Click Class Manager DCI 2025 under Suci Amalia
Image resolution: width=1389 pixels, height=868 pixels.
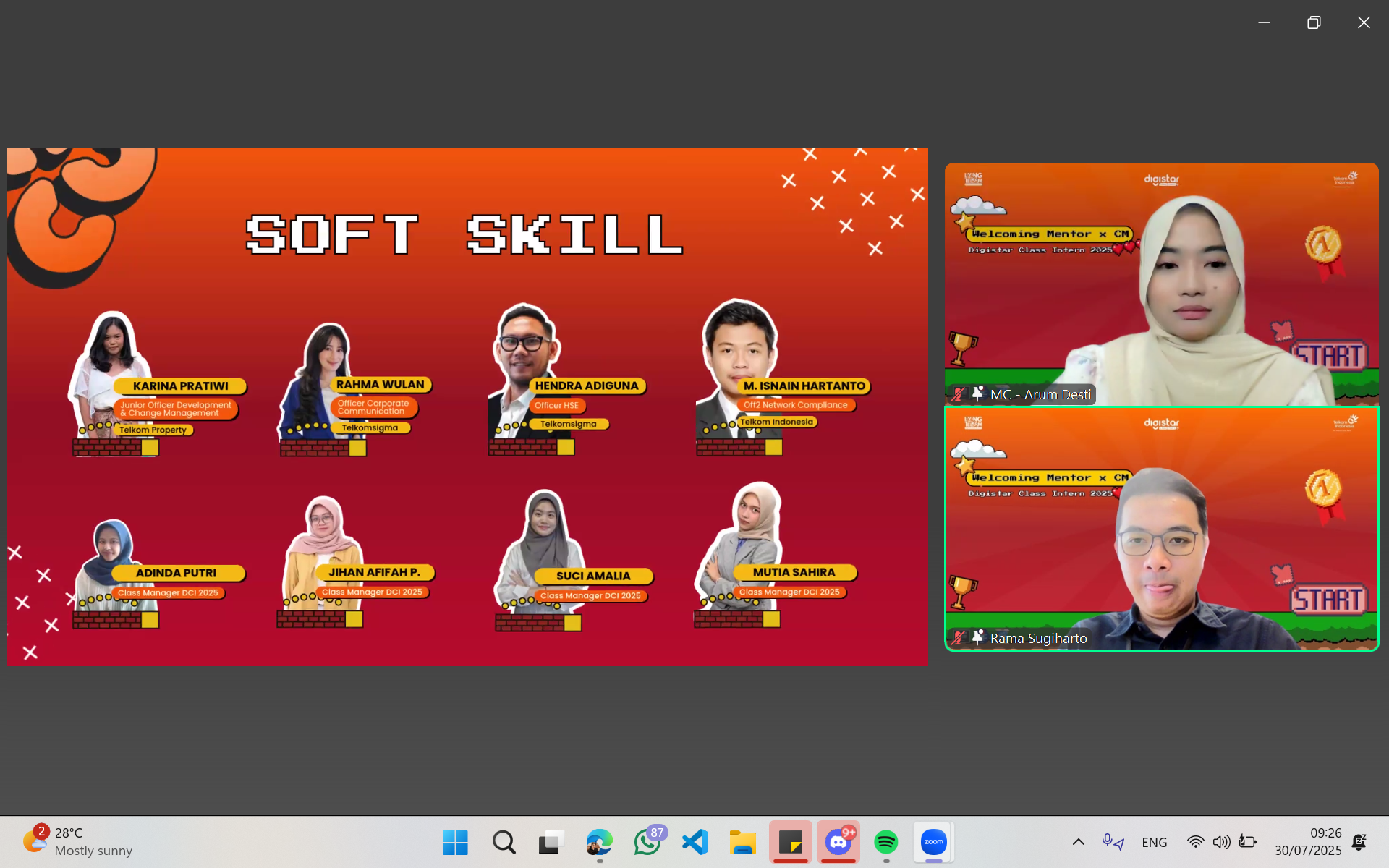pos(590,596)
